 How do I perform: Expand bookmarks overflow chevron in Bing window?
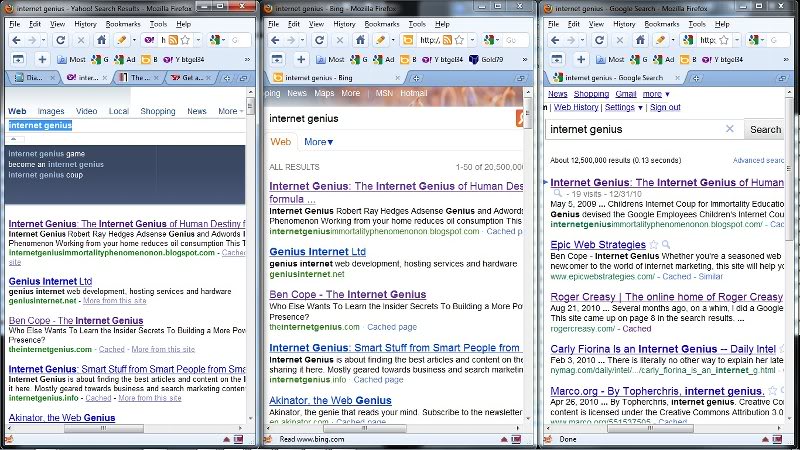point(524,60)
